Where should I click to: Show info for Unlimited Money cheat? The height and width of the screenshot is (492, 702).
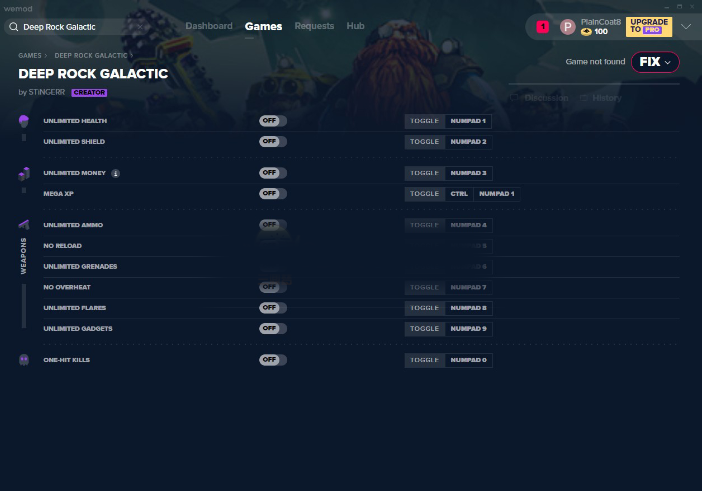[116, 173]
